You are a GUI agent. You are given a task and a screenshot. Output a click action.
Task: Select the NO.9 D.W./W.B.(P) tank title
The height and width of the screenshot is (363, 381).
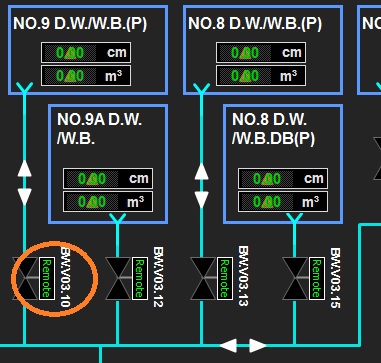tap(80, 24)
